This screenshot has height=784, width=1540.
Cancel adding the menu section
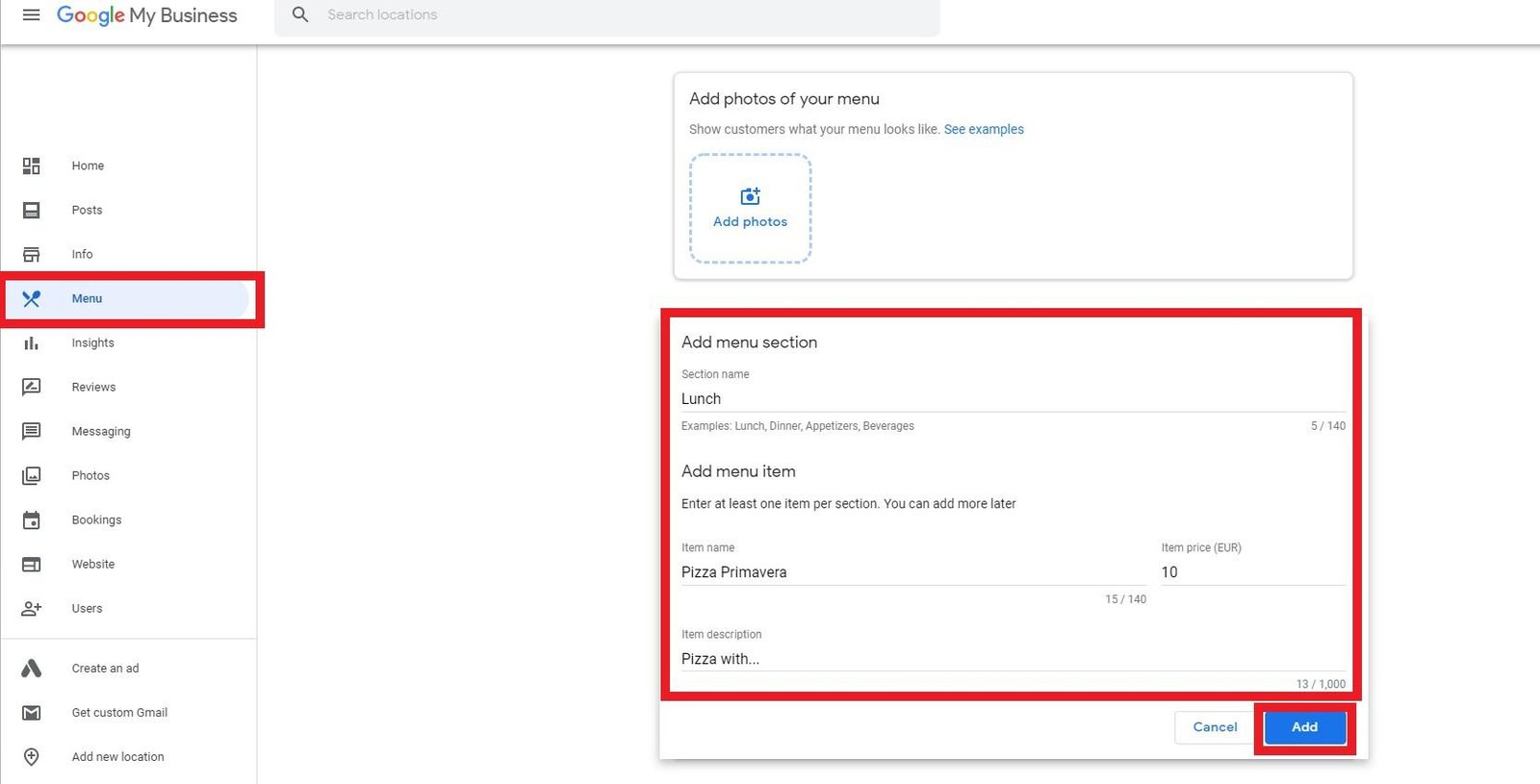point(1215,727)
